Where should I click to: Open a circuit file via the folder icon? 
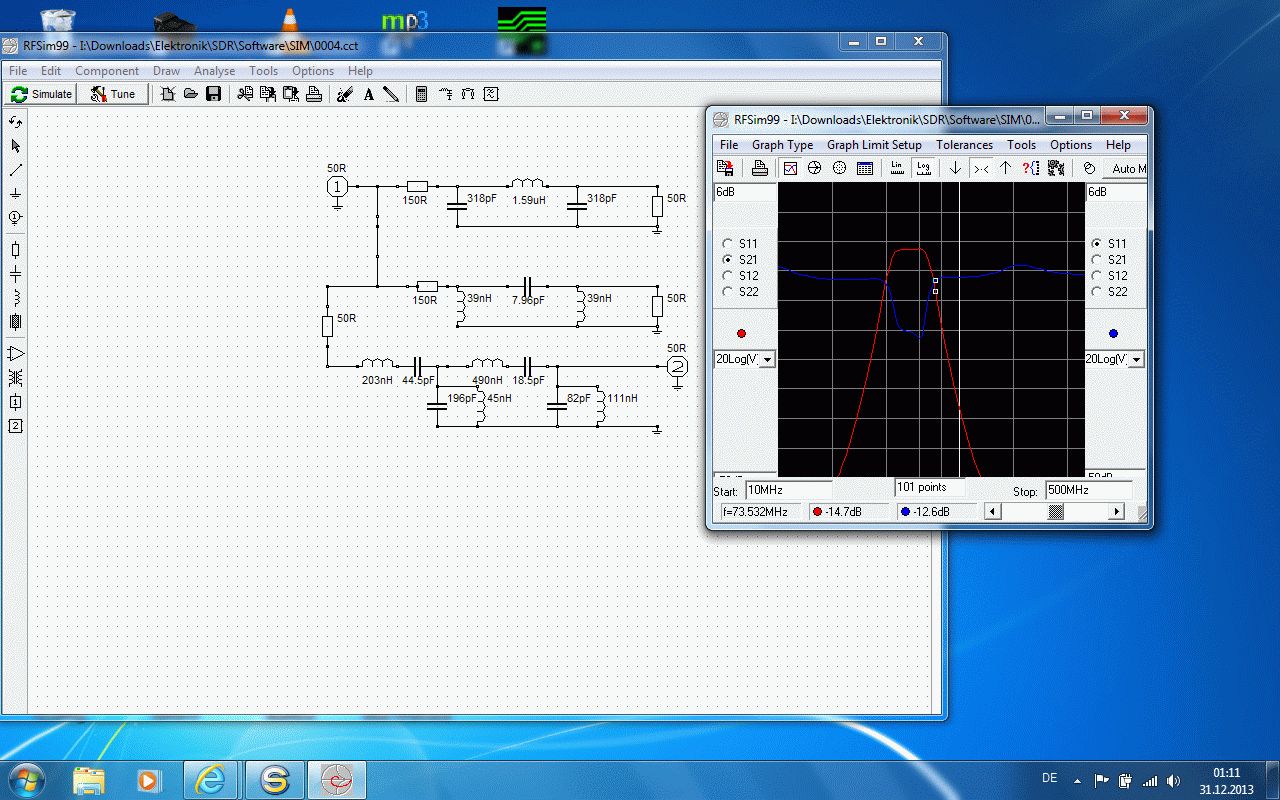click(190, 94)
